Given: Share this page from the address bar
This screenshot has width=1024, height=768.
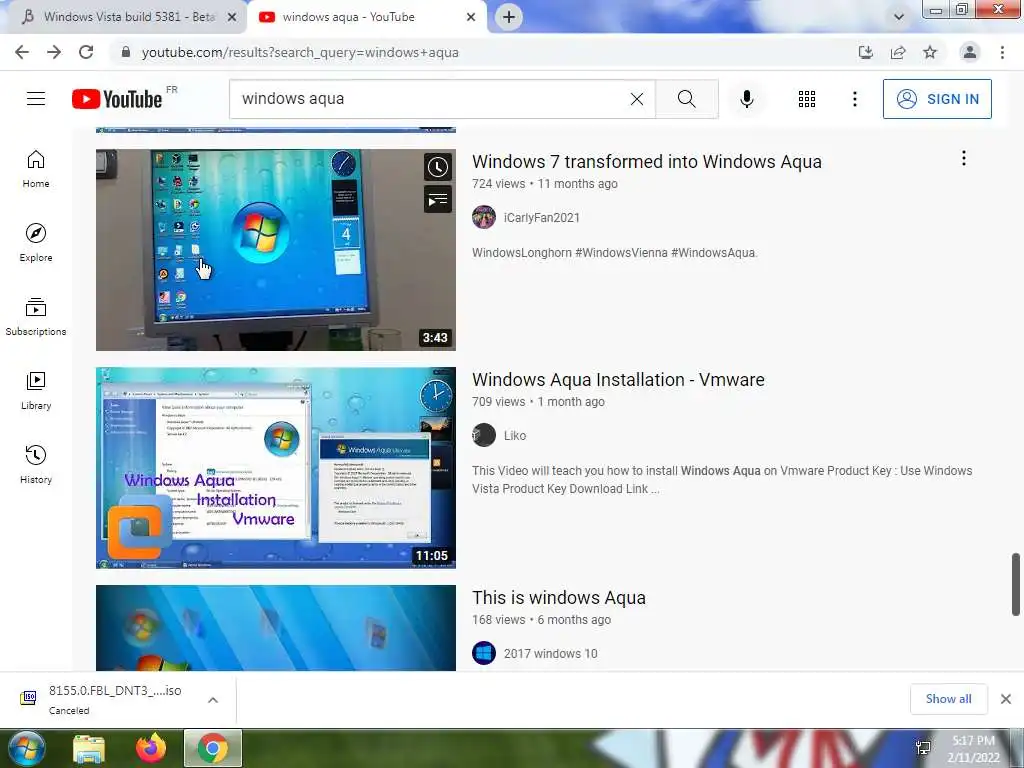Looking at the screenshot, I should tap(898, 52).
